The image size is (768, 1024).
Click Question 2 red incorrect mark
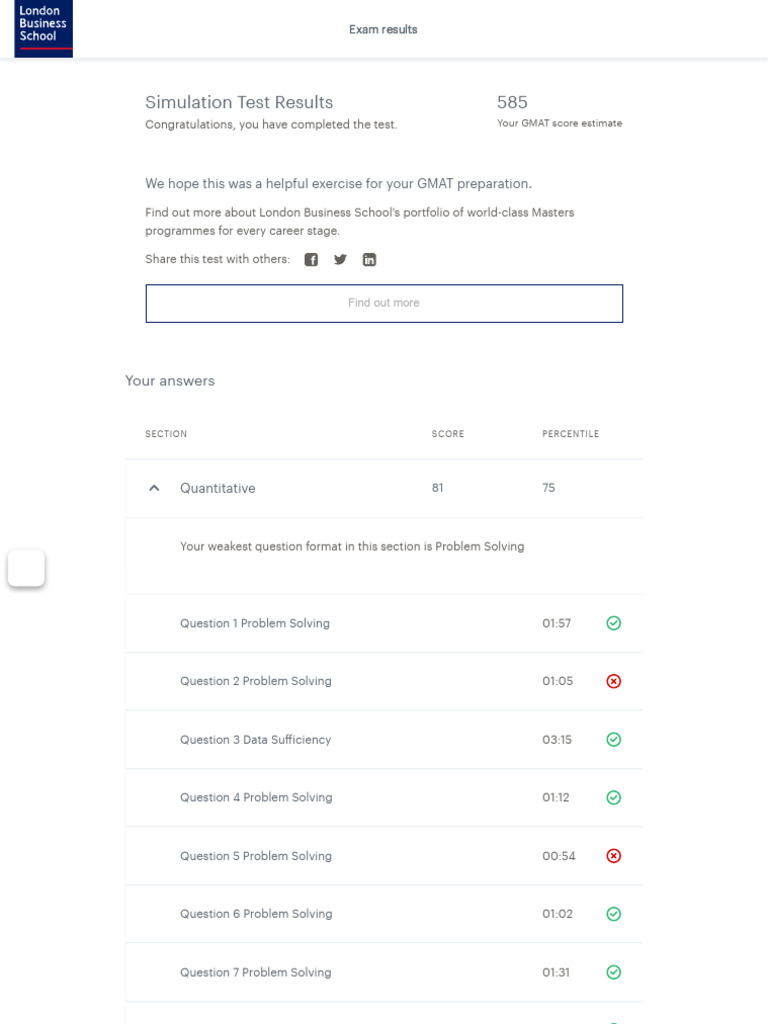pos(614,681)
